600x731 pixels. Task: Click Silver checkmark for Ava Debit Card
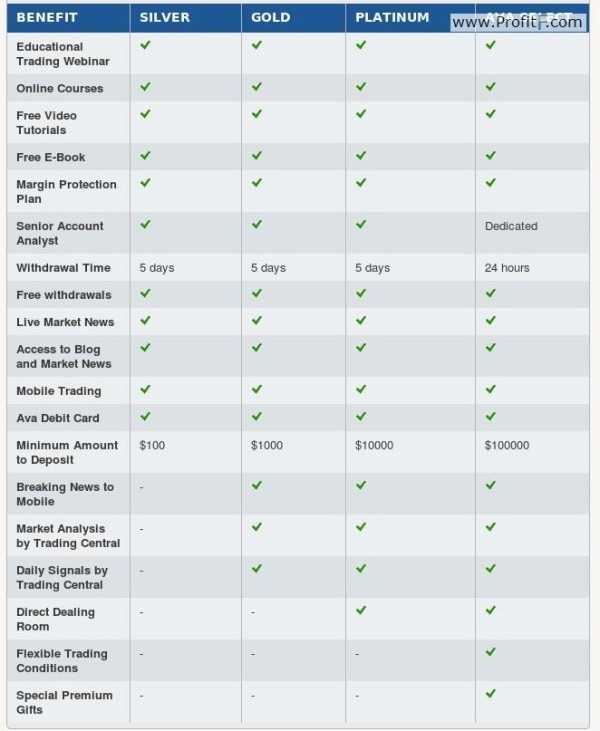(x=145, y=416)
